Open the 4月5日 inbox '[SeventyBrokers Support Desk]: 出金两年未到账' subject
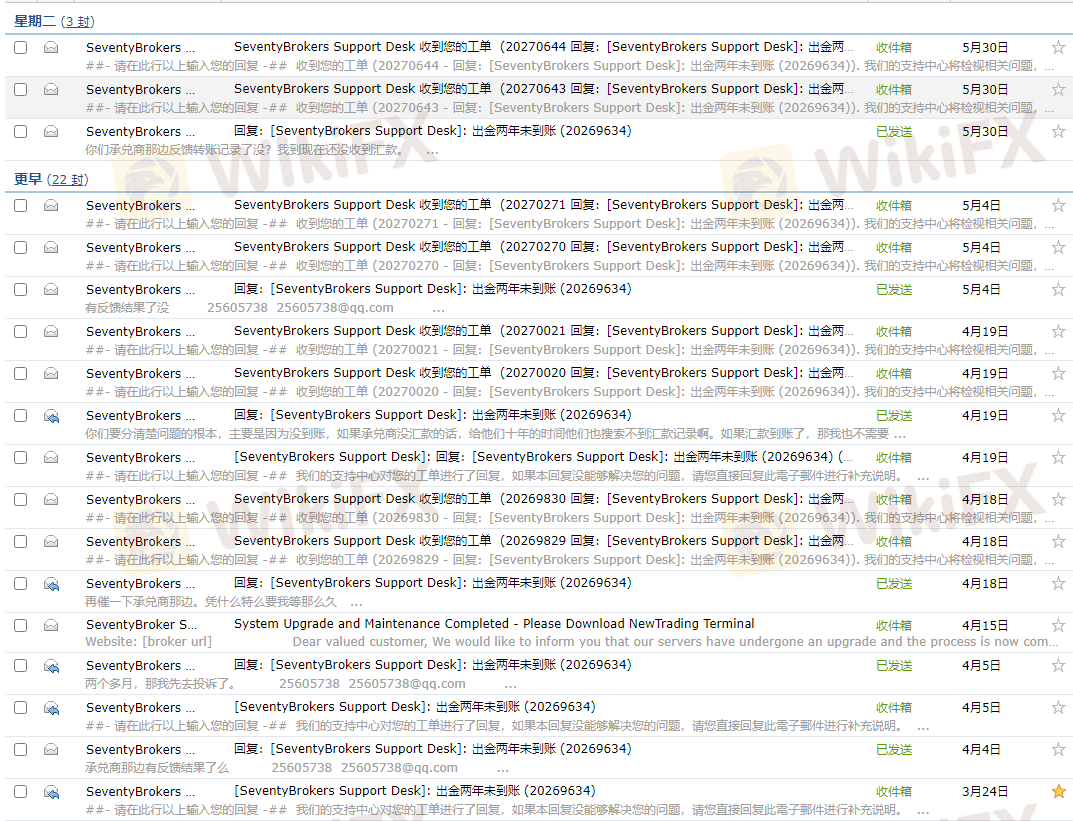The image size is (1073, 821). coord(415,707)
